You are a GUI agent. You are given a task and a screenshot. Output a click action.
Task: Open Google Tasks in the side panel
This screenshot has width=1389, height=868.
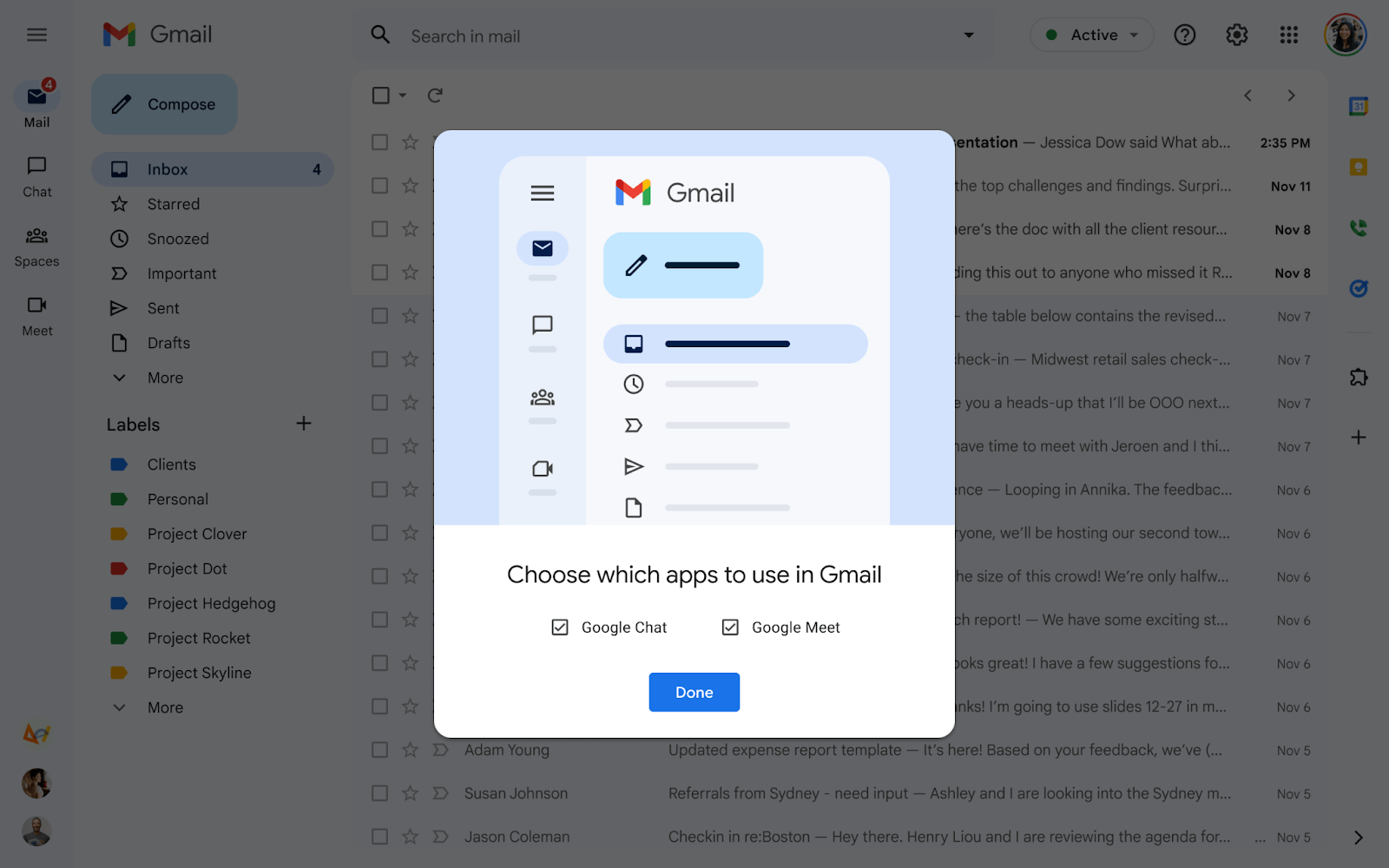point(1357,289)
